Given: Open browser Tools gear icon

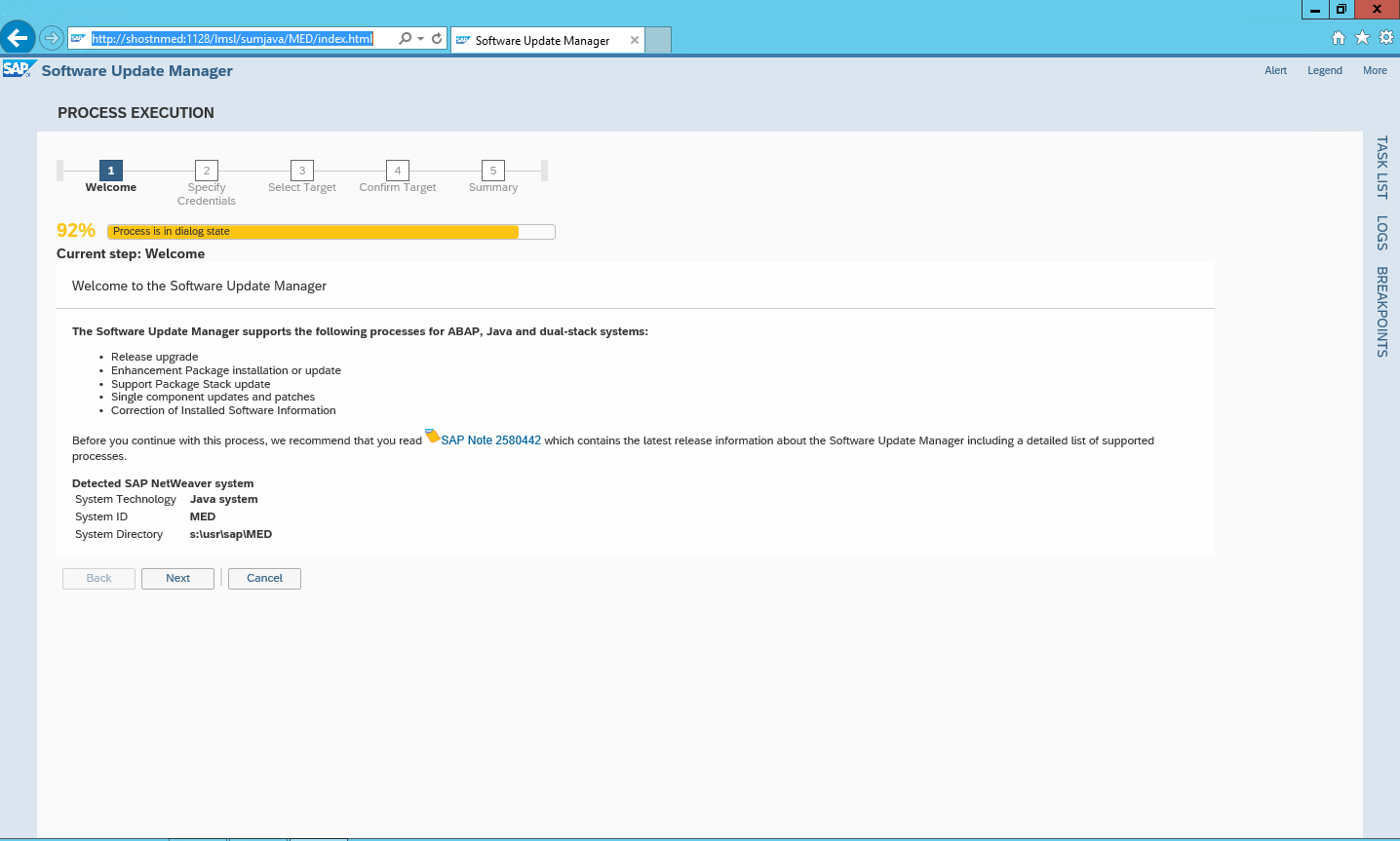Looking at the screenshot, I should click(x=1385, y=38).
